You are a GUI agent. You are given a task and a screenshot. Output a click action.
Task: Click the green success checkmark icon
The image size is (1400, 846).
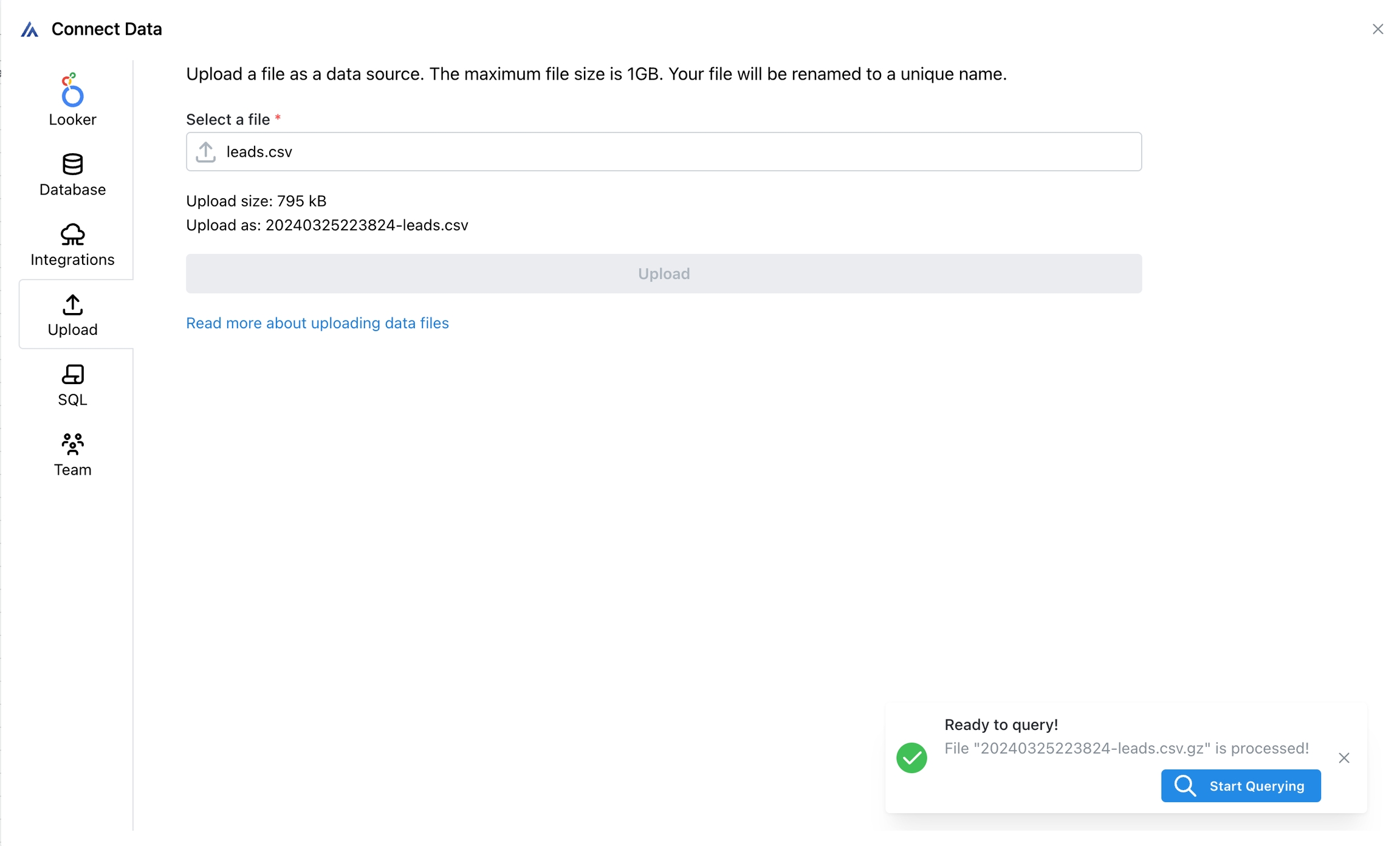pos(911,758)
